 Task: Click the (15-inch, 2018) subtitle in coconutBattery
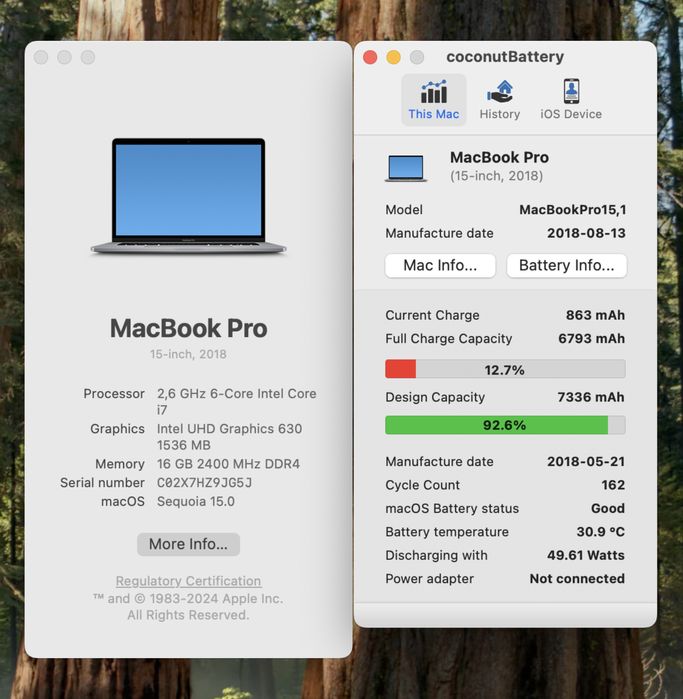496,176
